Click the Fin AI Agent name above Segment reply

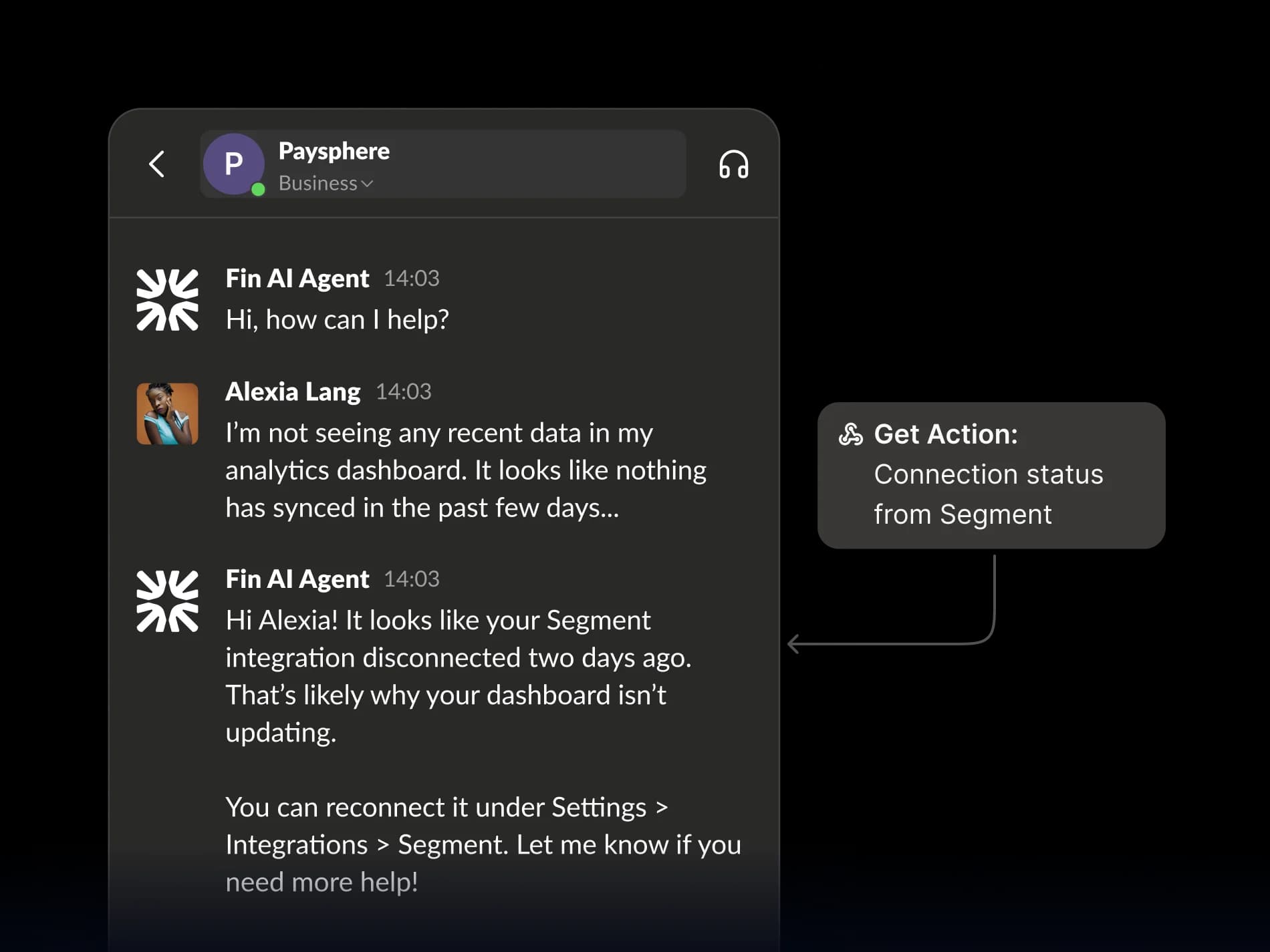pos(297,579)
